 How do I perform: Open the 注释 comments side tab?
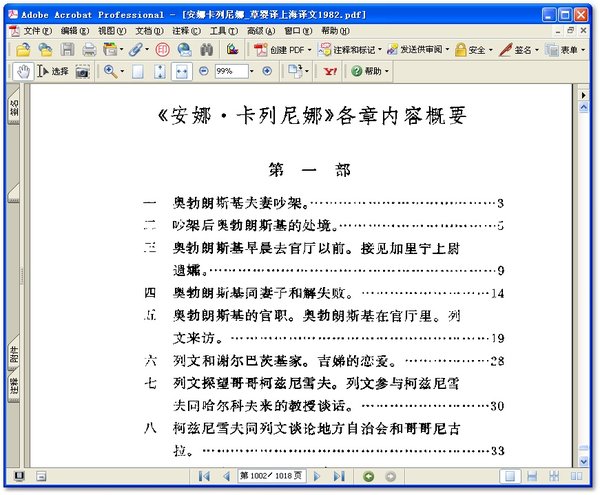14,386
